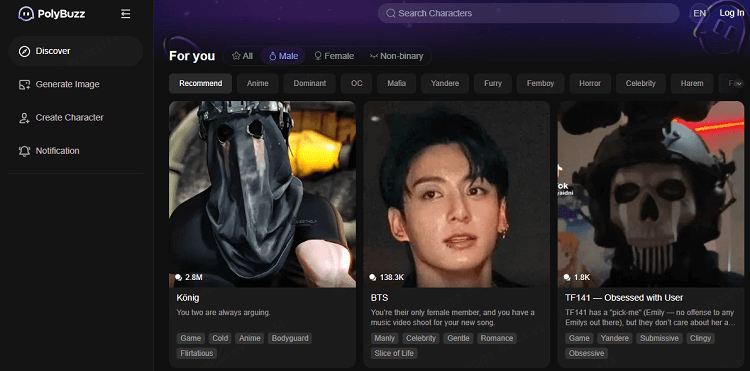Switch to the Femboy category tab
The width and height of the screenshot is (750, 371).
(x=540, y=83)
